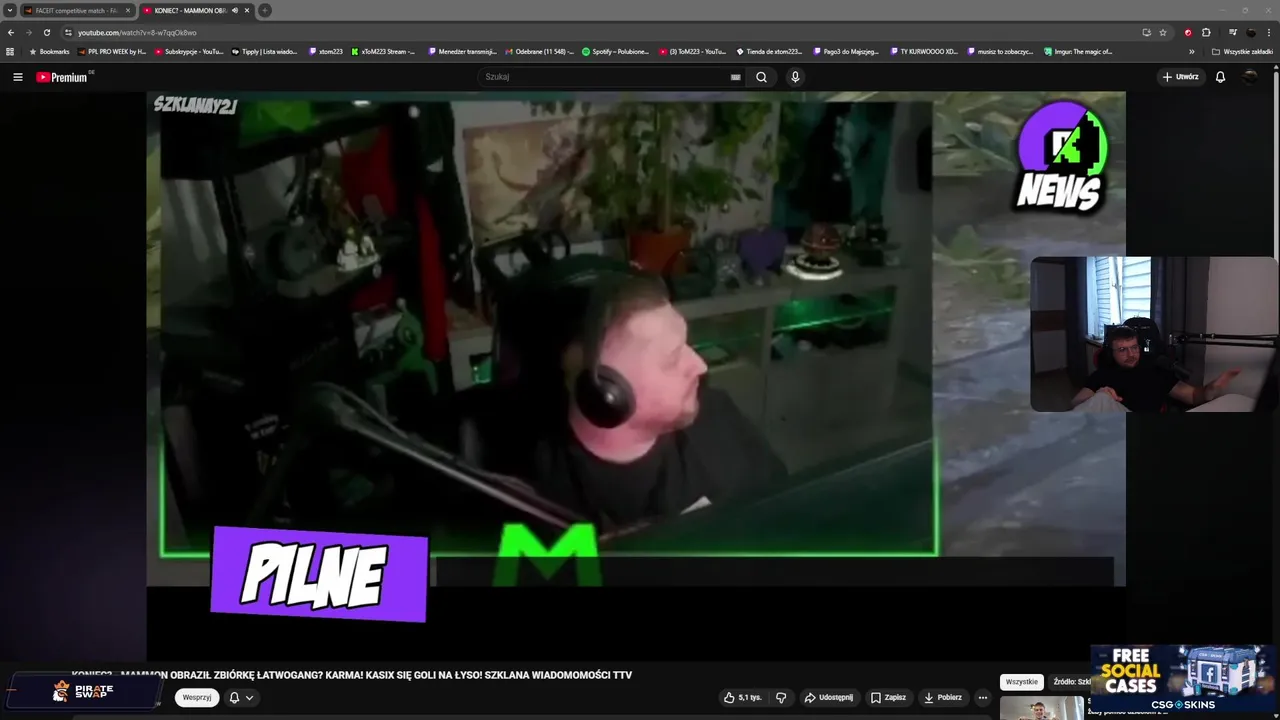Expand hidden bookmarks double chevron
Image resolution: width=1280 pixels, height=720 pixels.
1191,51
